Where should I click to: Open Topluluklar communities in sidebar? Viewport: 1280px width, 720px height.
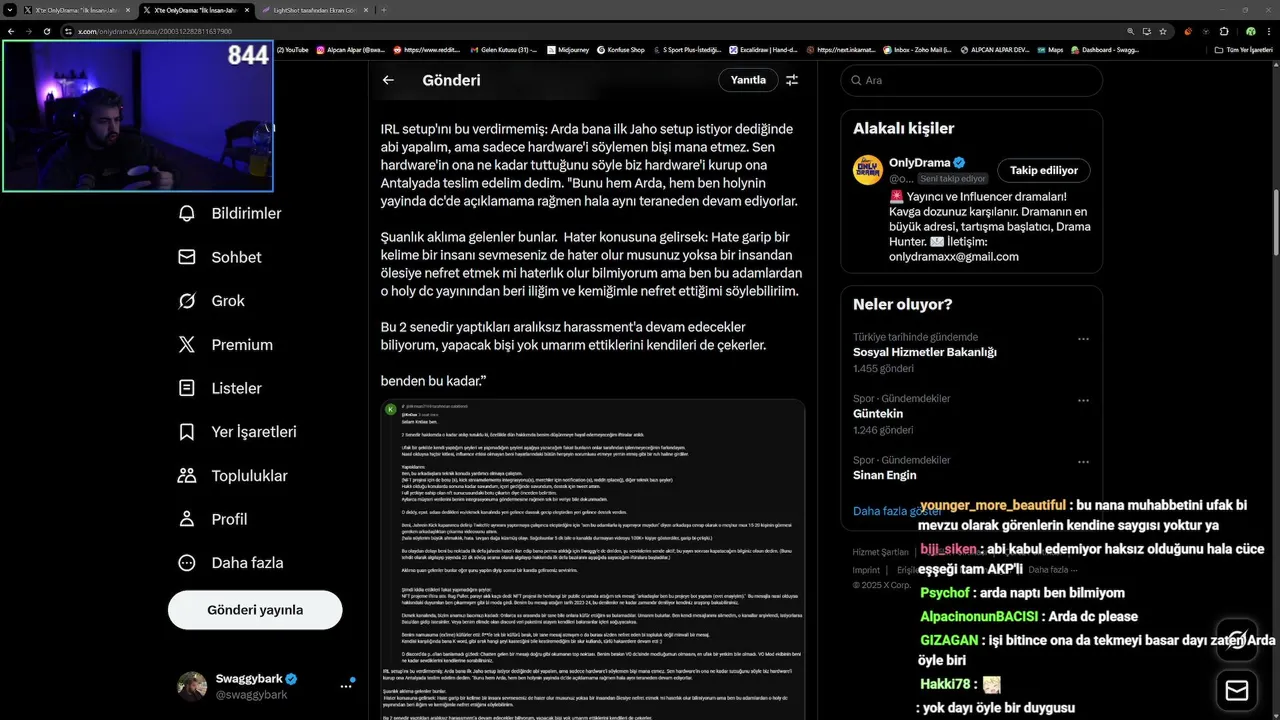pos(230,476)
